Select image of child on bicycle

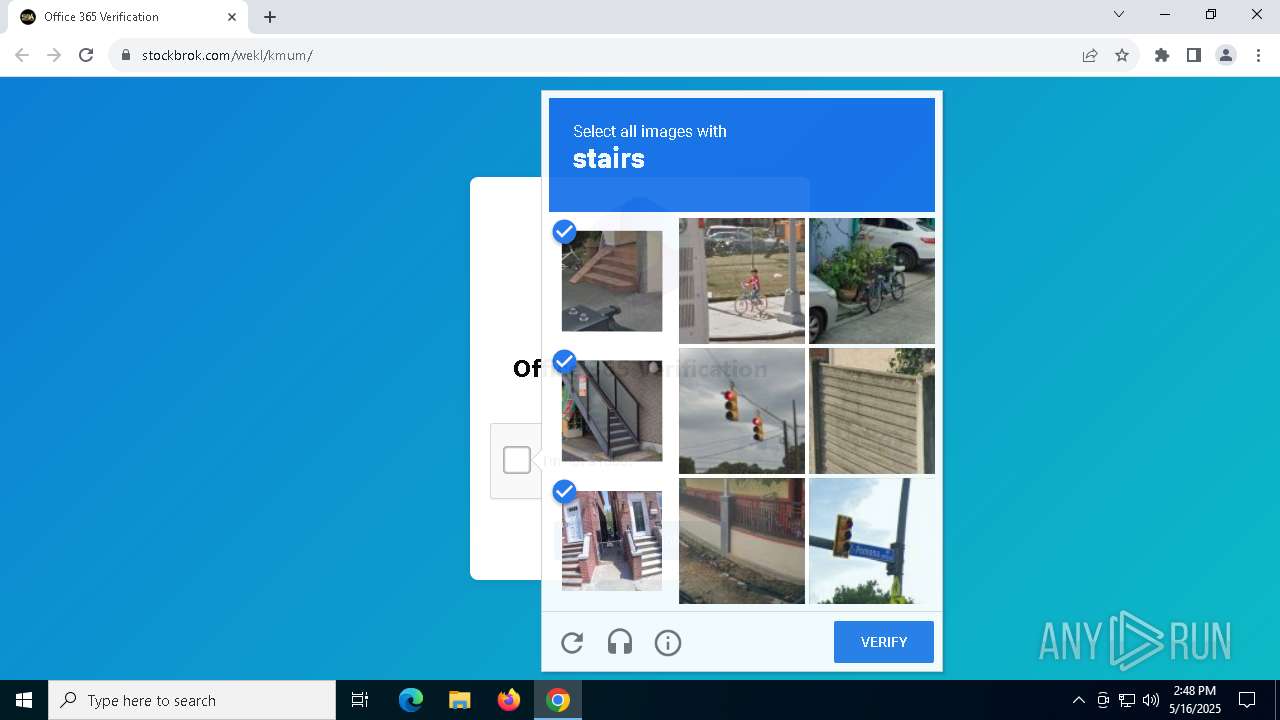tap(742, 281)
